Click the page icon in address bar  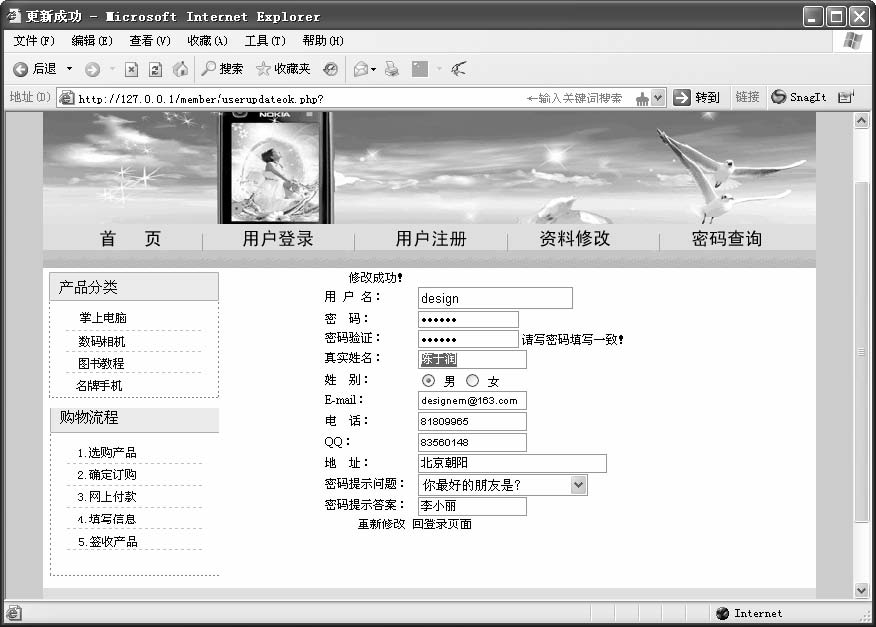point(66,98)
